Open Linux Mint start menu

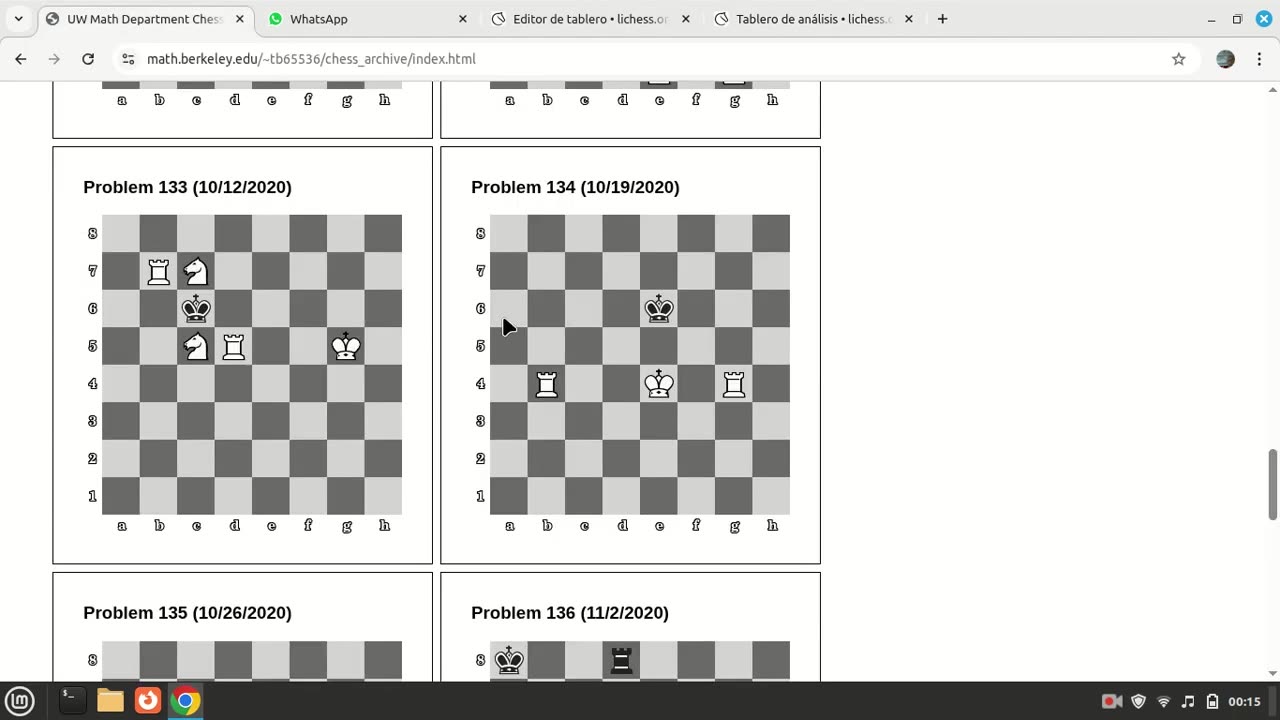(20, 701)
